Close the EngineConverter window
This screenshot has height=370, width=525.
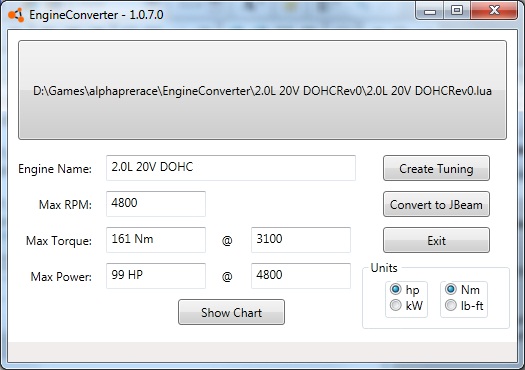pos(494,11)
